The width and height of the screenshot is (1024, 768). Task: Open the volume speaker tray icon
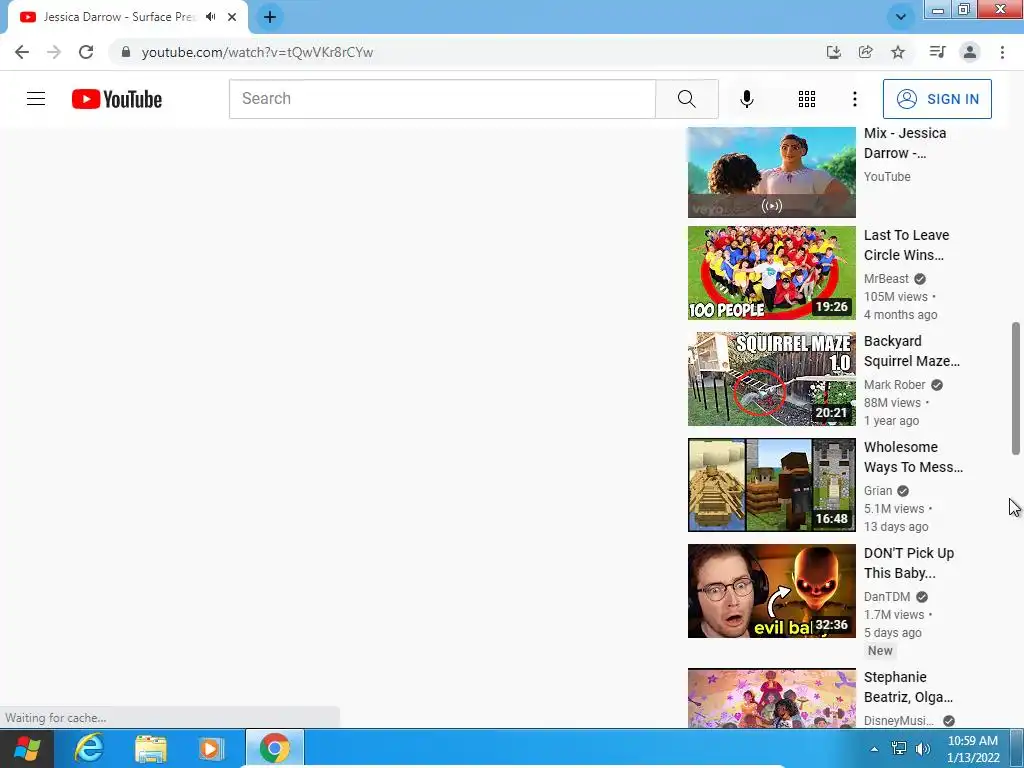[x=923, y=748]
